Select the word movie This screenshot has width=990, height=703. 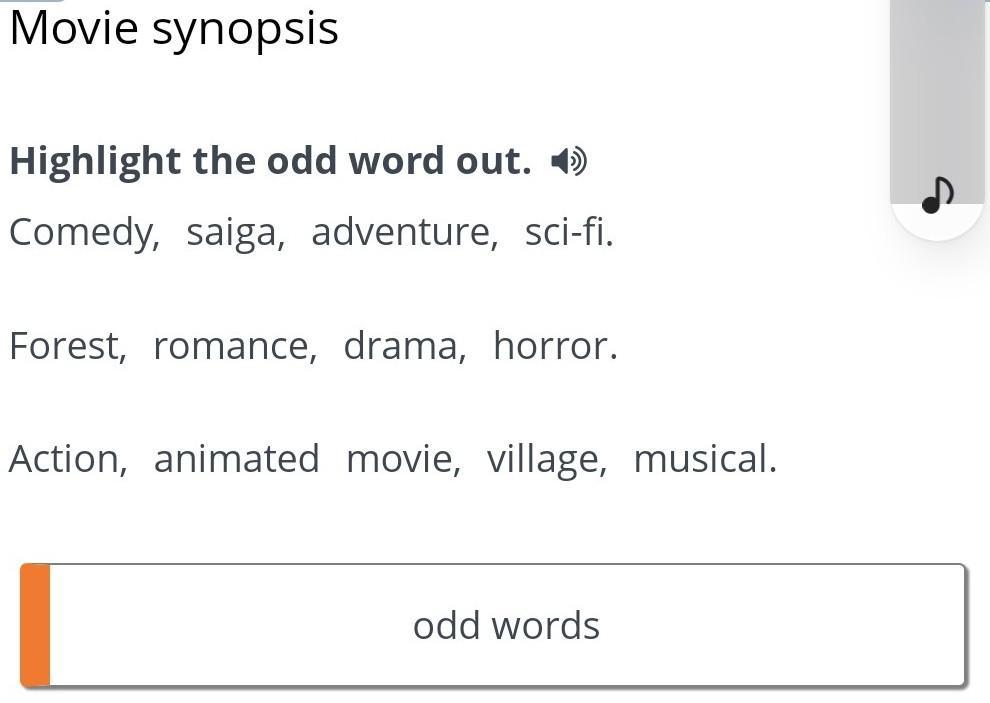point(402,459)
